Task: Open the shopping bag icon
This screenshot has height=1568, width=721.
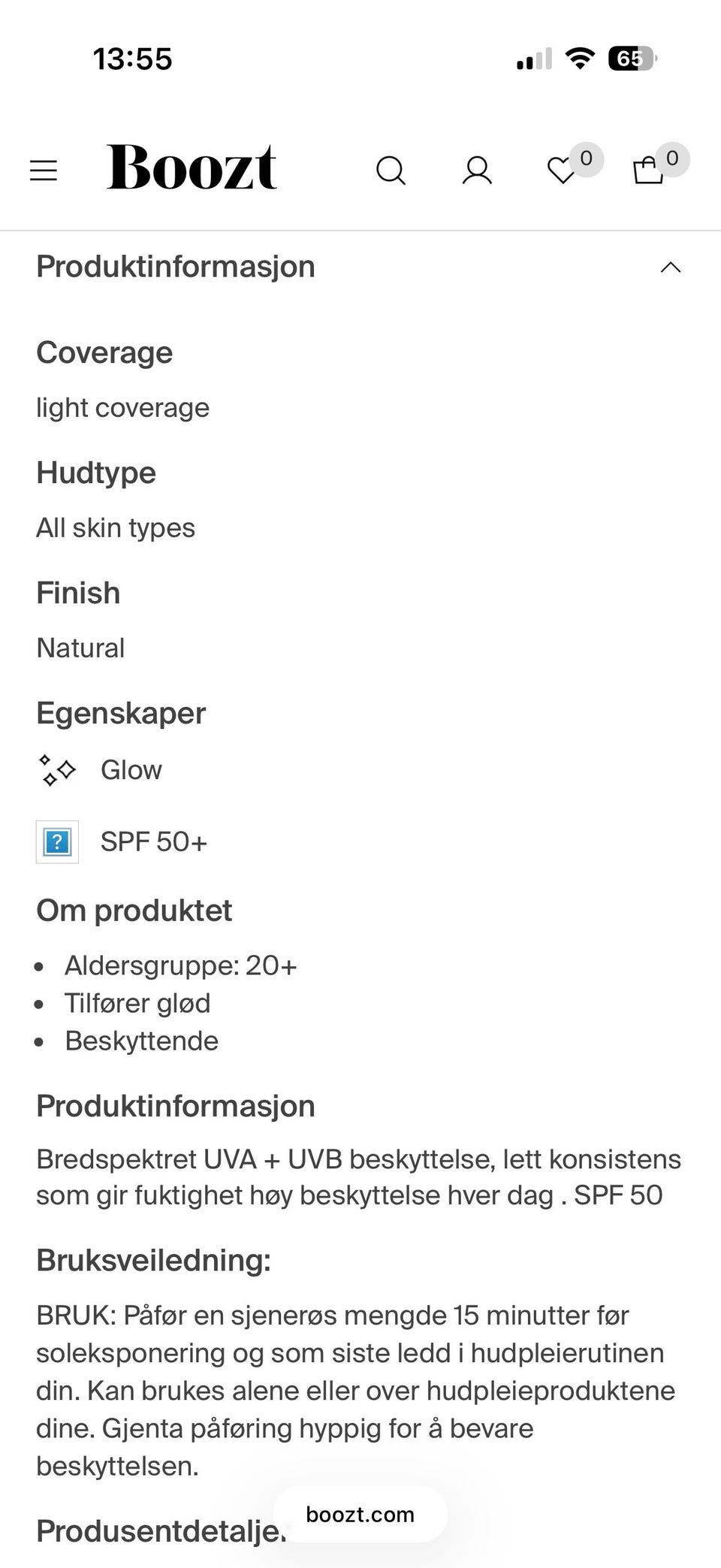Action: click(647, 171)
